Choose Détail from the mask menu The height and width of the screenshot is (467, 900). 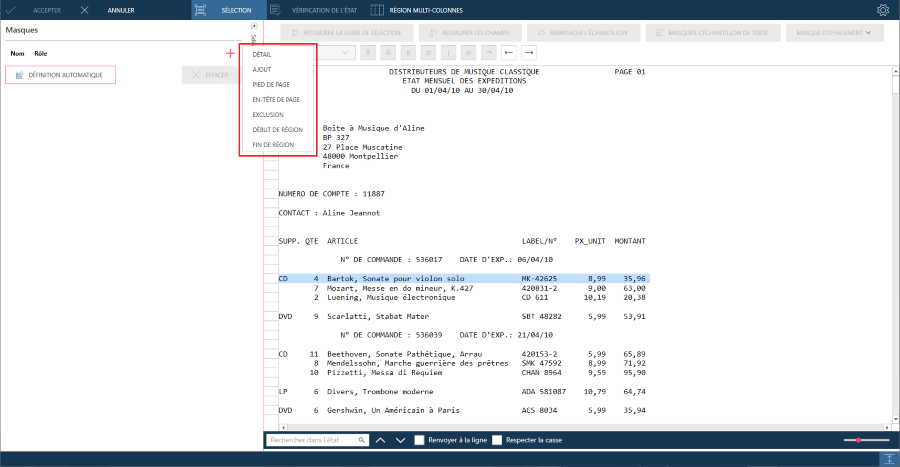click(262, 55)
